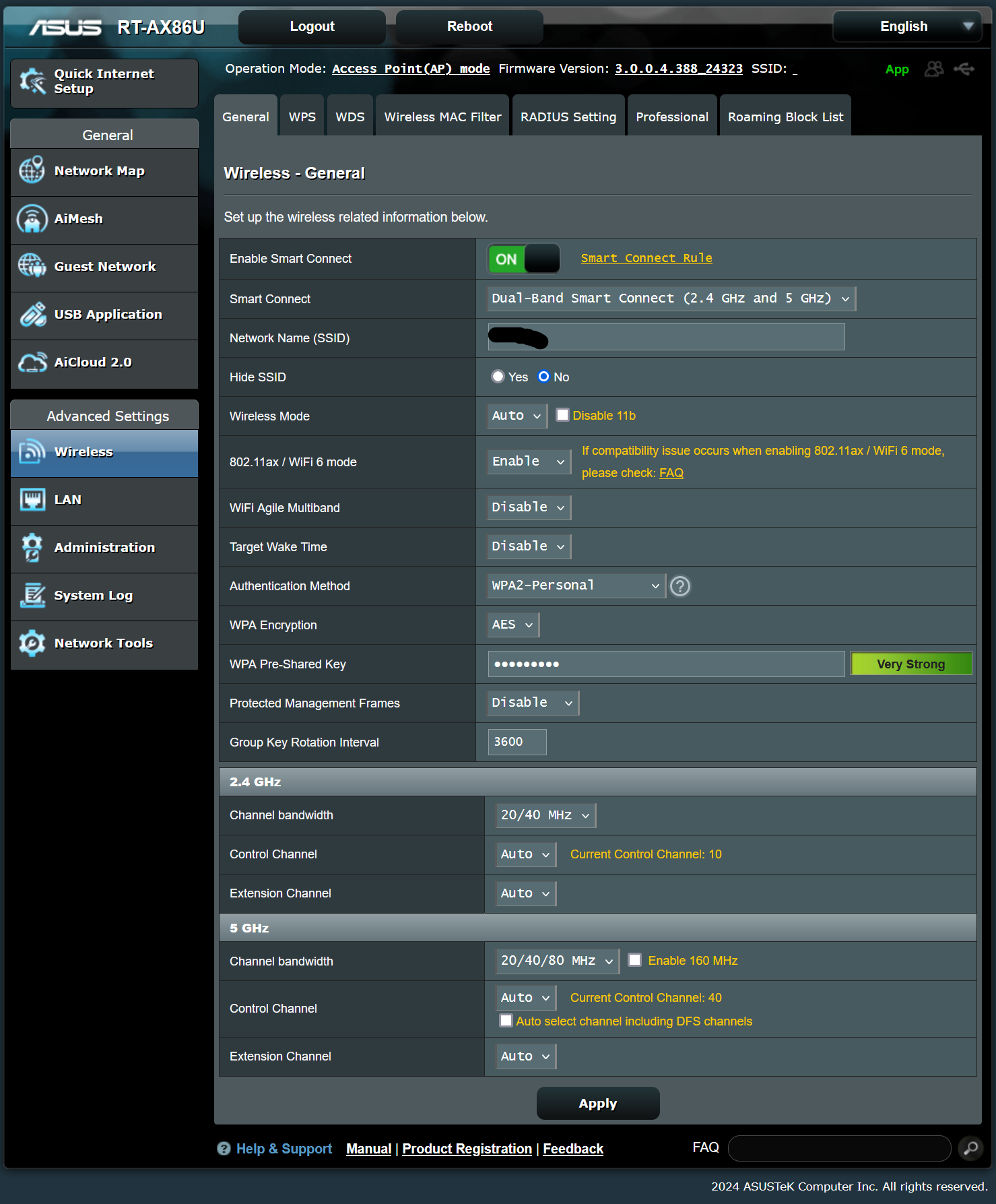Click the System Log icon

coord(32,595)
